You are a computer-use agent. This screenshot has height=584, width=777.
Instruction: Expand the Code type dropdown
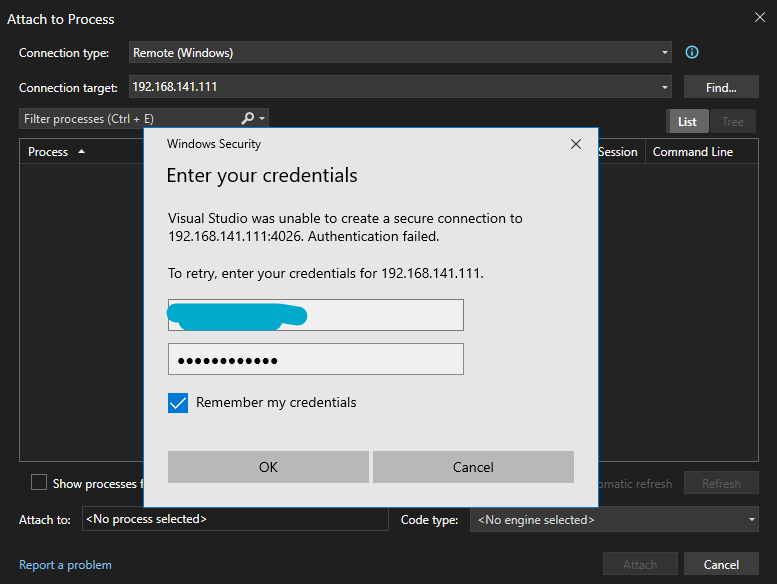(752, 520)
